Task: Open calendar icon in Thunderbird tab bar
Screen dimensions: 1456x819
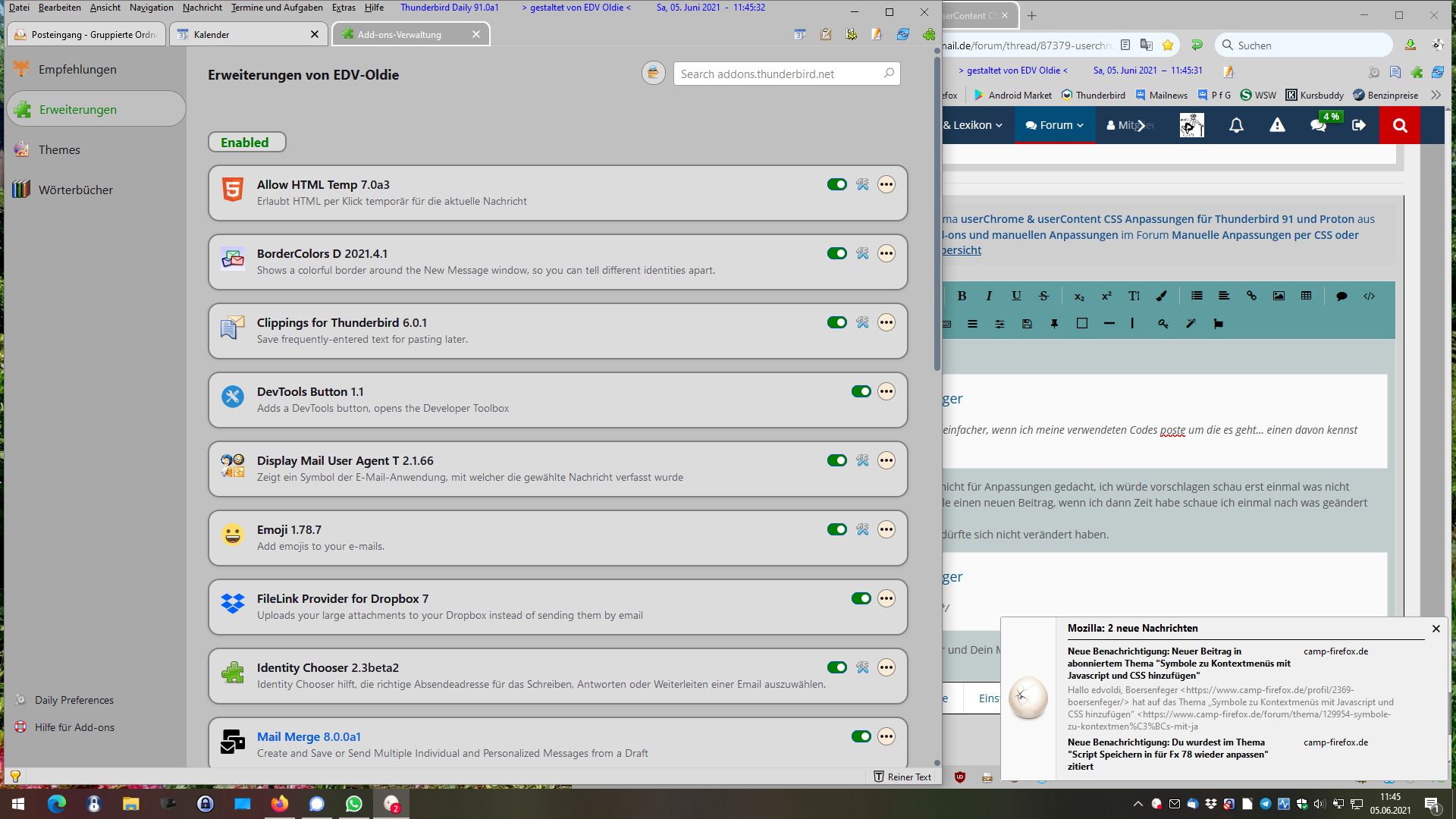Action: [x=800, y=34]
